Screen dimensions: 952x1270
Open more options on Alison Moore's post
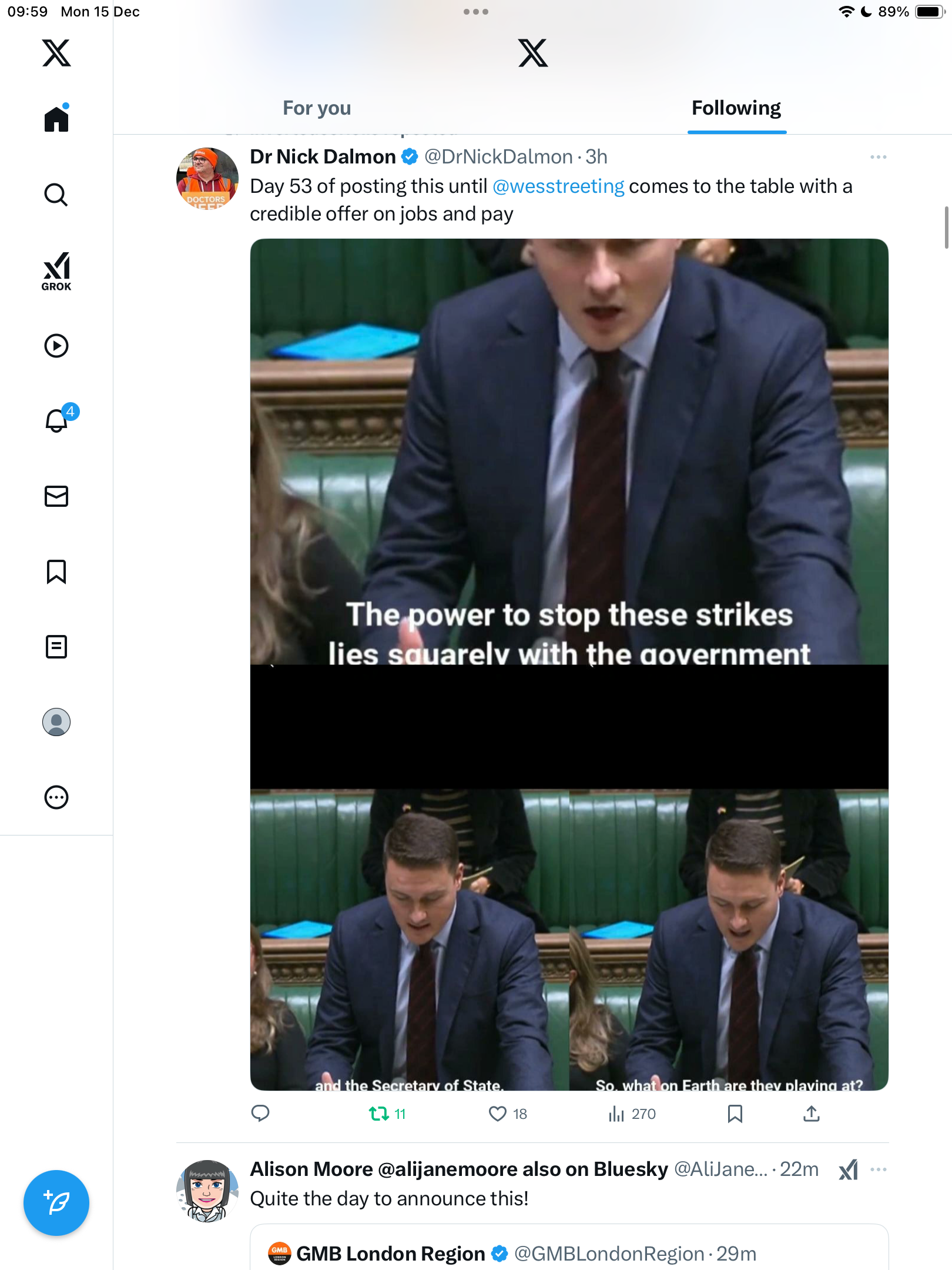(x=878, y=1169)
